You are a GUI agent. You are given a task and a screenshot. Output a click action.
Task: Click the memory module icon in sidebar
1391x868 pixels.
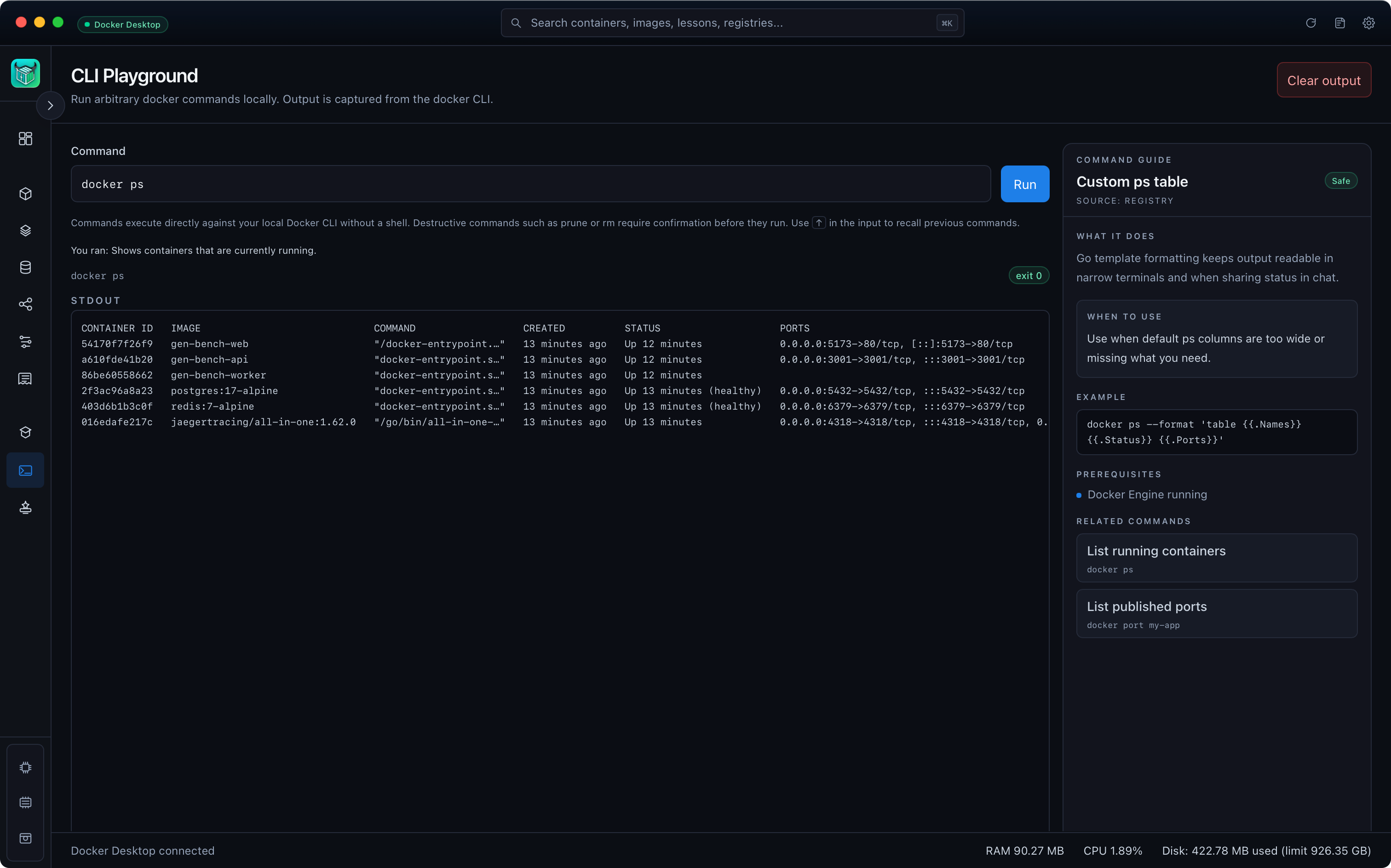(x=25, y=802)
